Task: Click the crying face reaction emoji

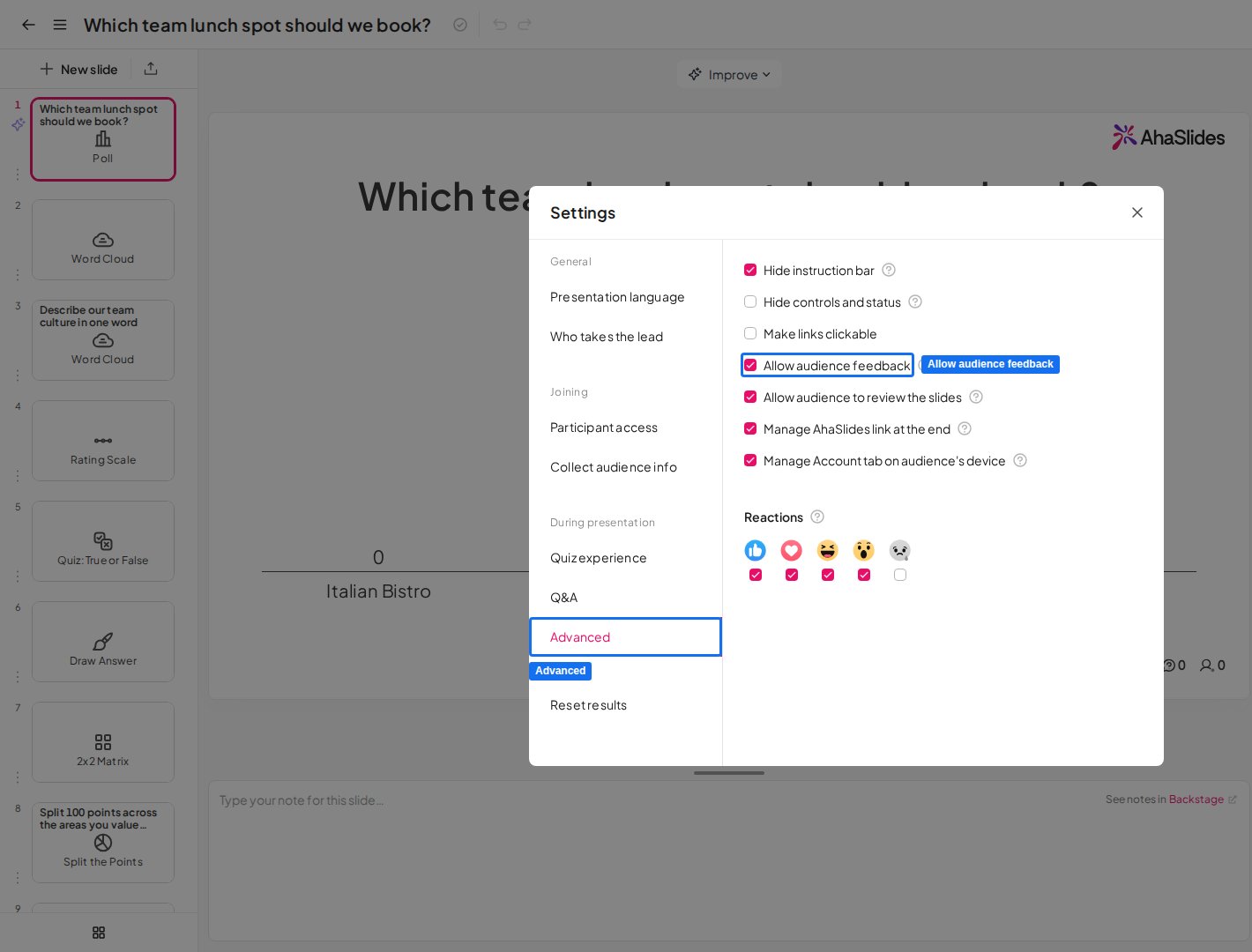Action: [x=900, y=550]
